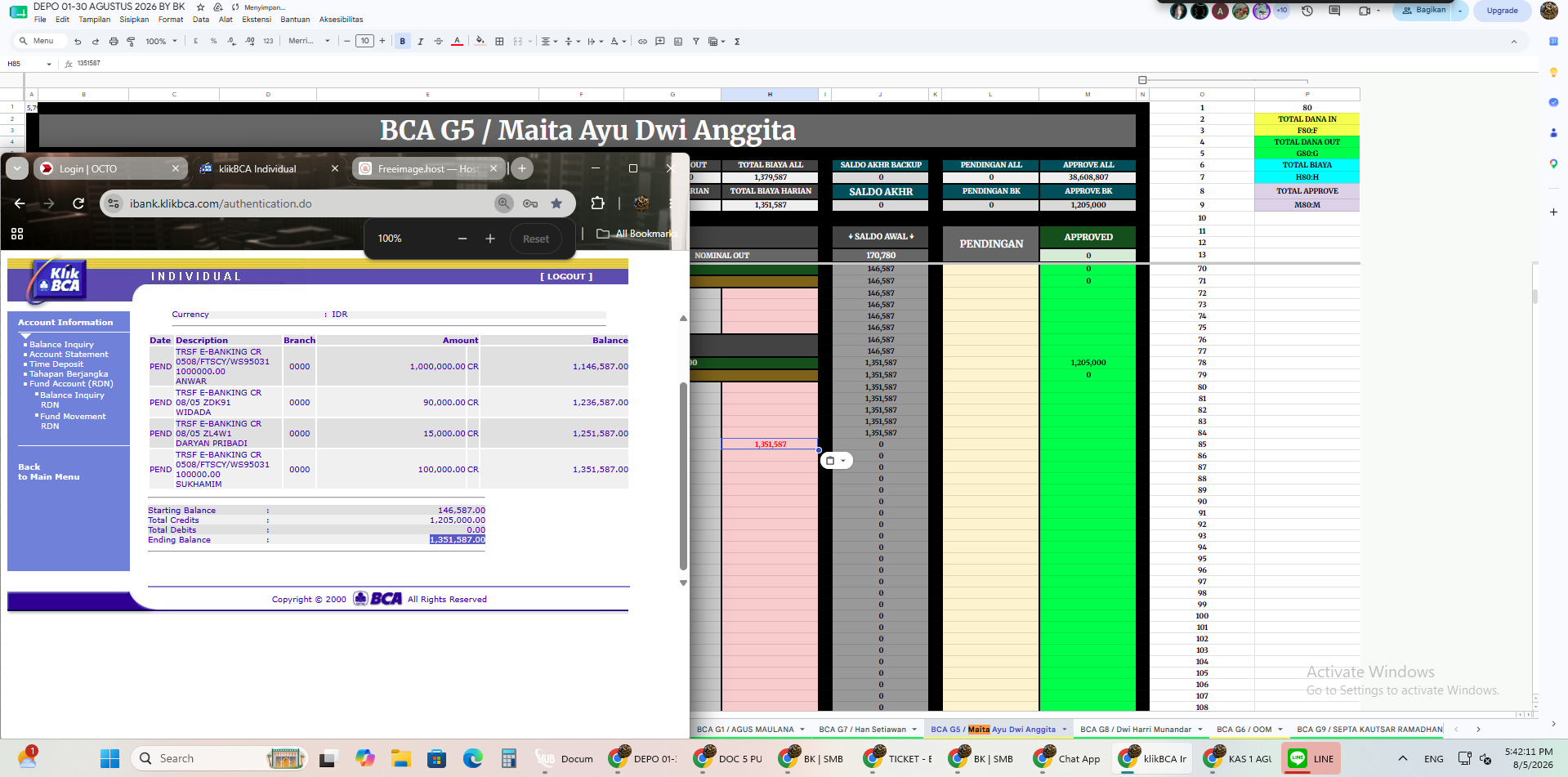1568x777 pixels.
Task: Open the Windows Start menu
Action: 110,759
